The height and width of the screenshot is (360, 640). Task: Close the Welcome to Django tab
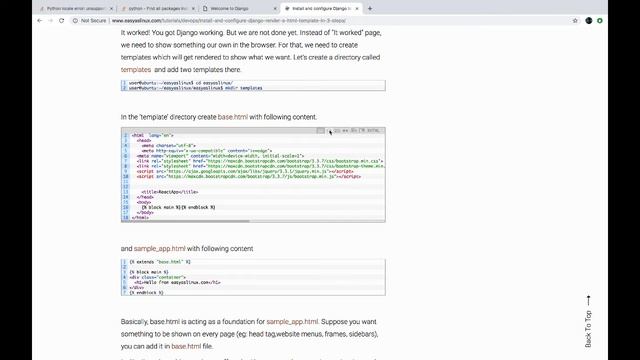[x=275, y=8]
